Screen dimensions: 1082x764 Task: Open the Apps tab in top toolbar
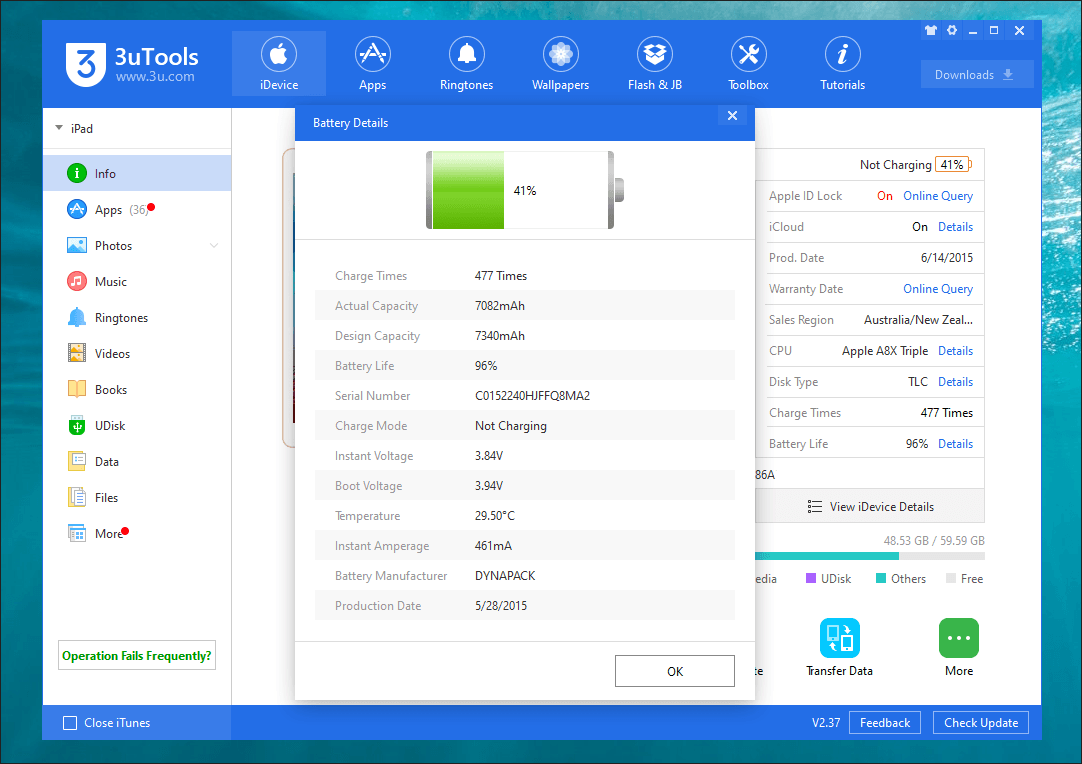(x=373, y=63)
